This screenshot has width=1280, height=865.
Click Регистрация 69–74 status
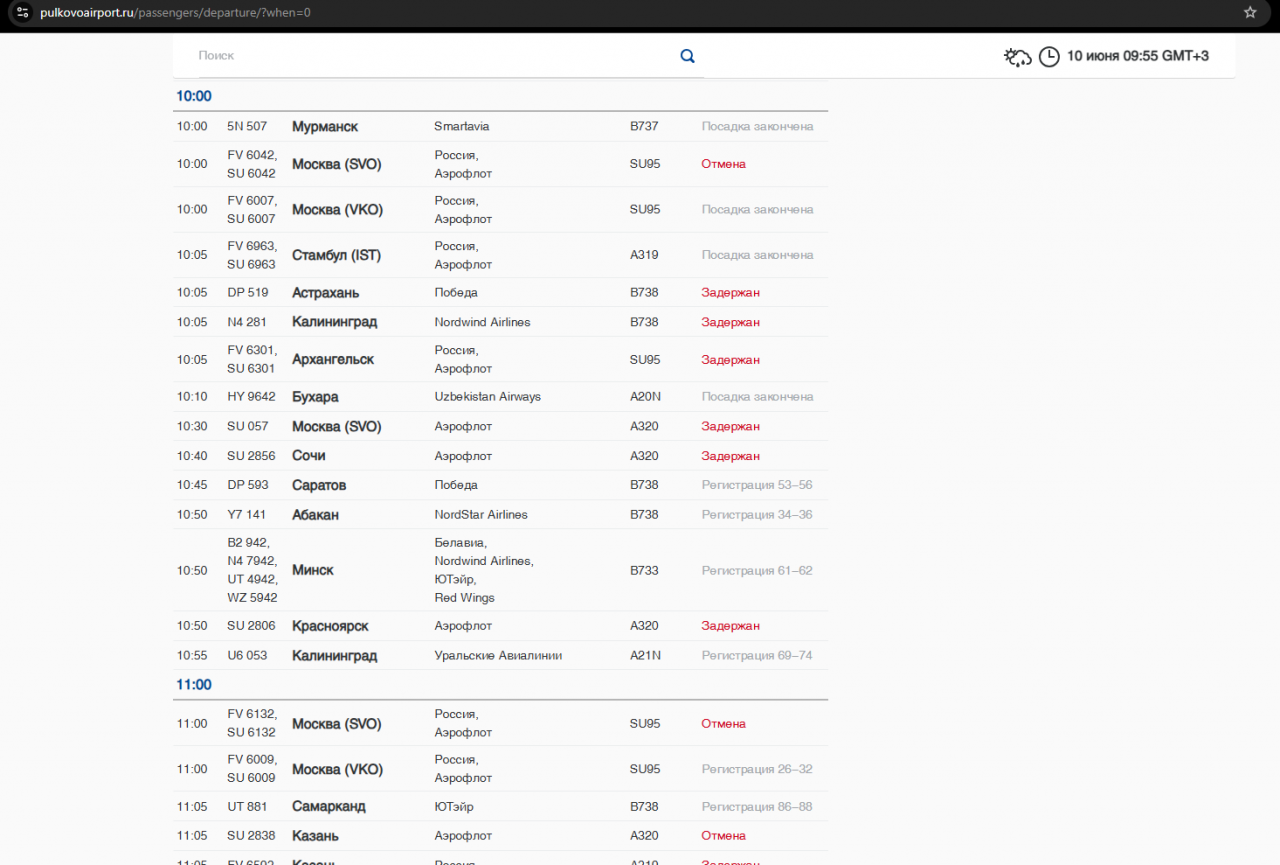tap(757, 656)
